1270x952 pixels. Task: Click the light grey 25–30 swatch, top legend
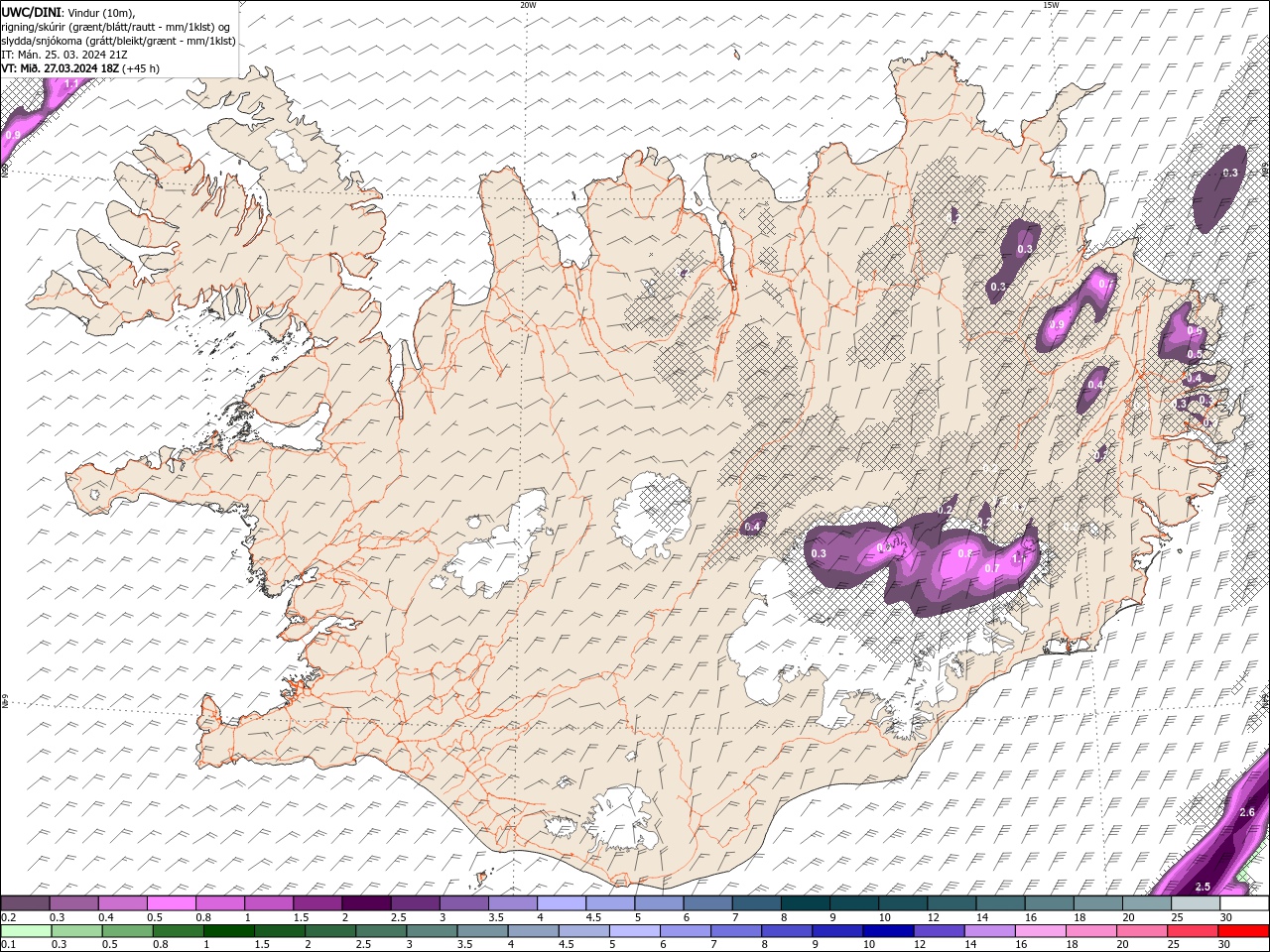[1196, 903]
